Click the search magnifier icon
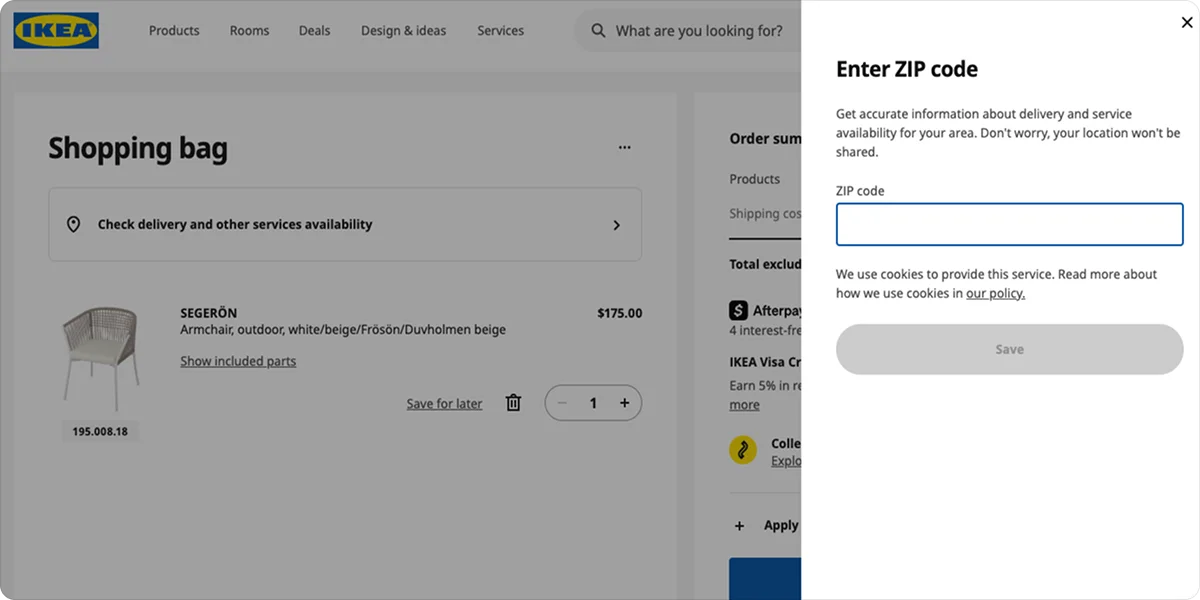 [x=598, y=31]
